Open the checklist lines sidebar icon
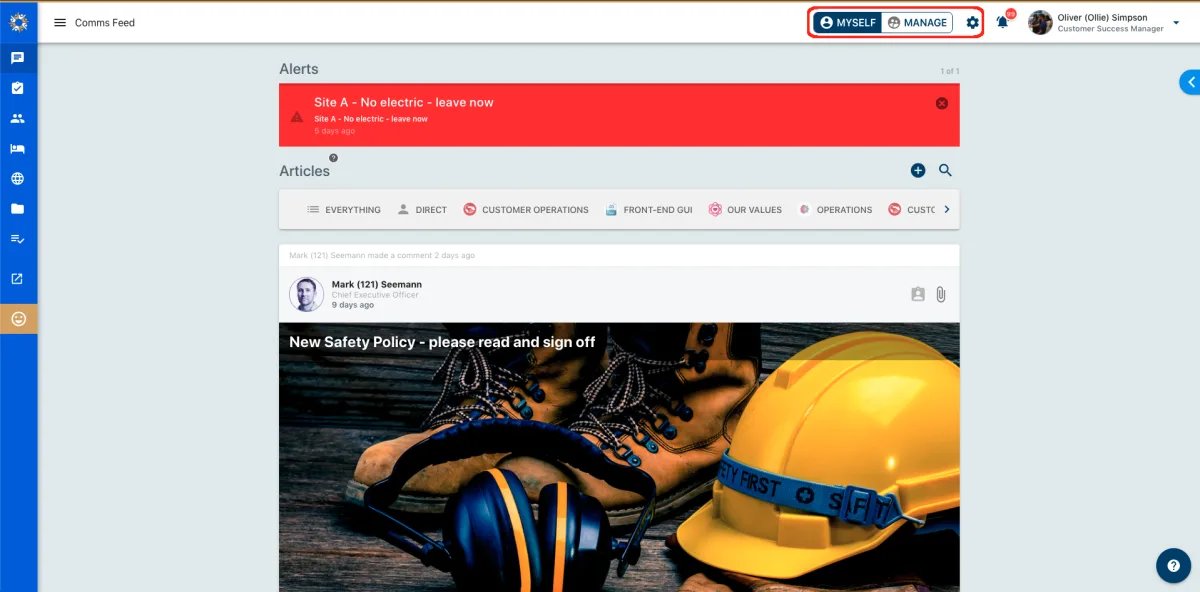Viewport: 1200px width, 592px height. point(18,239)
